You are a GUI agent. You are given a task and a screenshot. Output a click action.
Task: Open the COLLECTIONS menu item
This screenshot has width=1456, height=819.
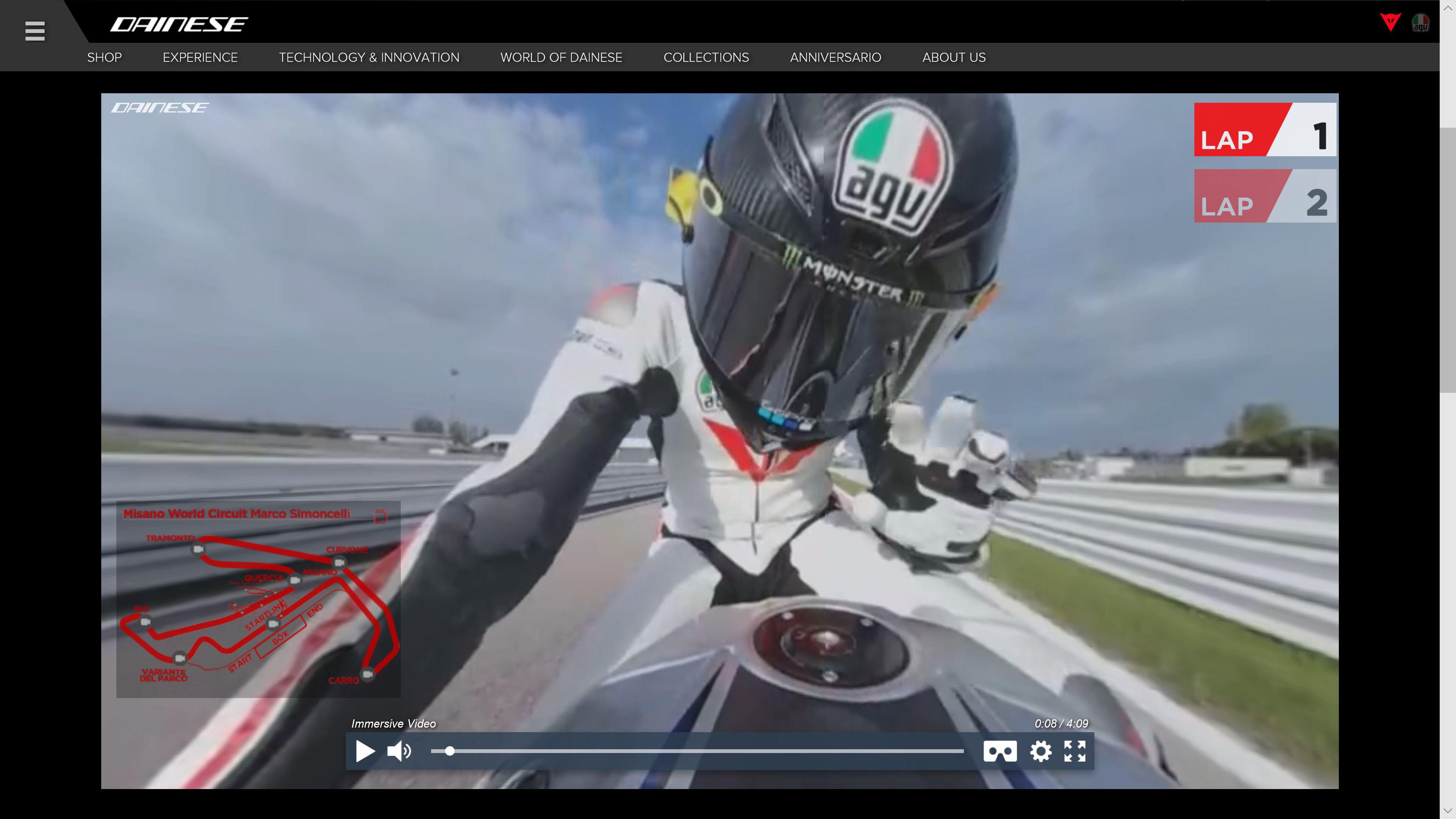click(706, 57)
